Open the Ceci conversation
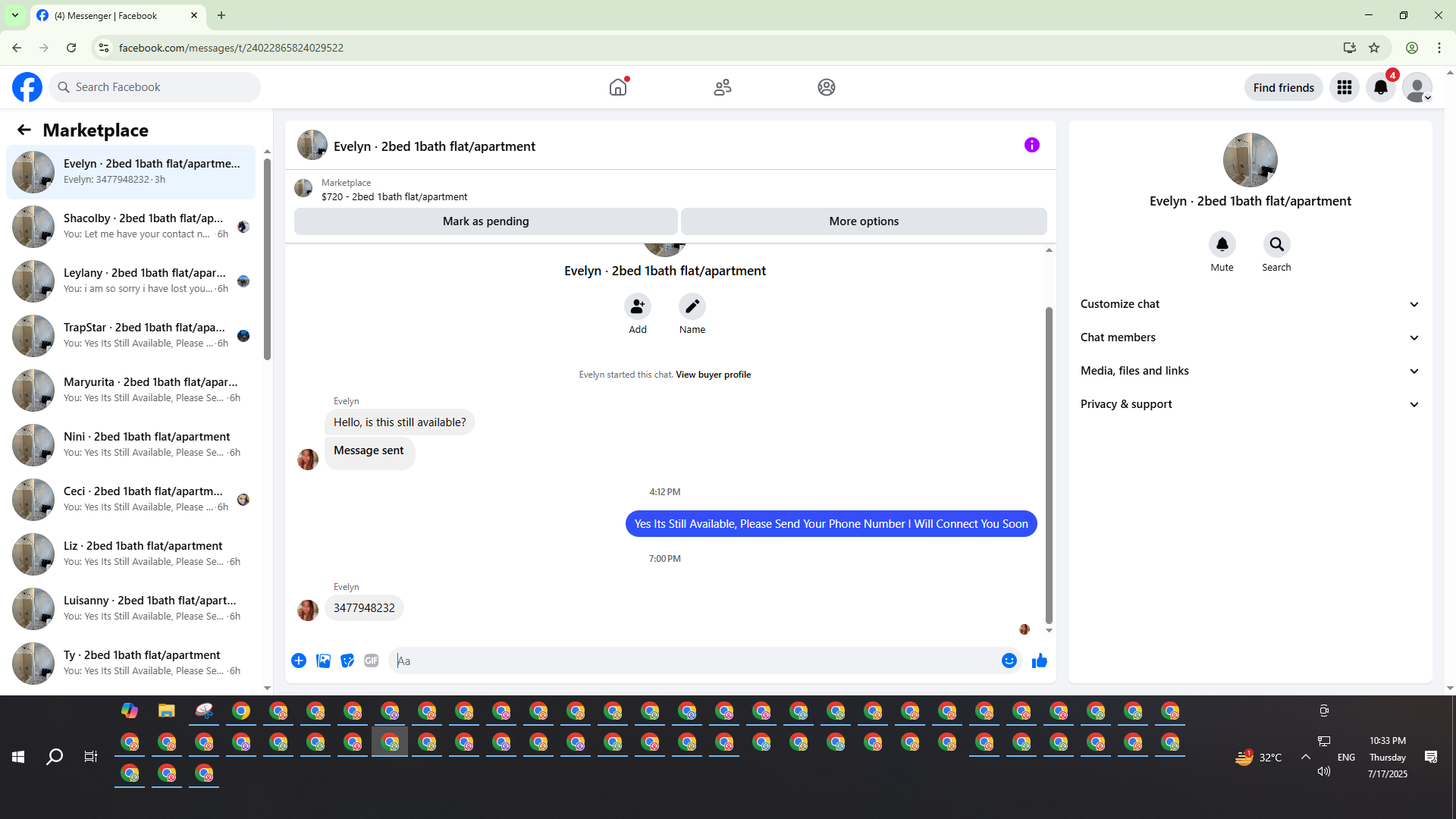This screenshot has width=1456, height=819. coord(131,499)
